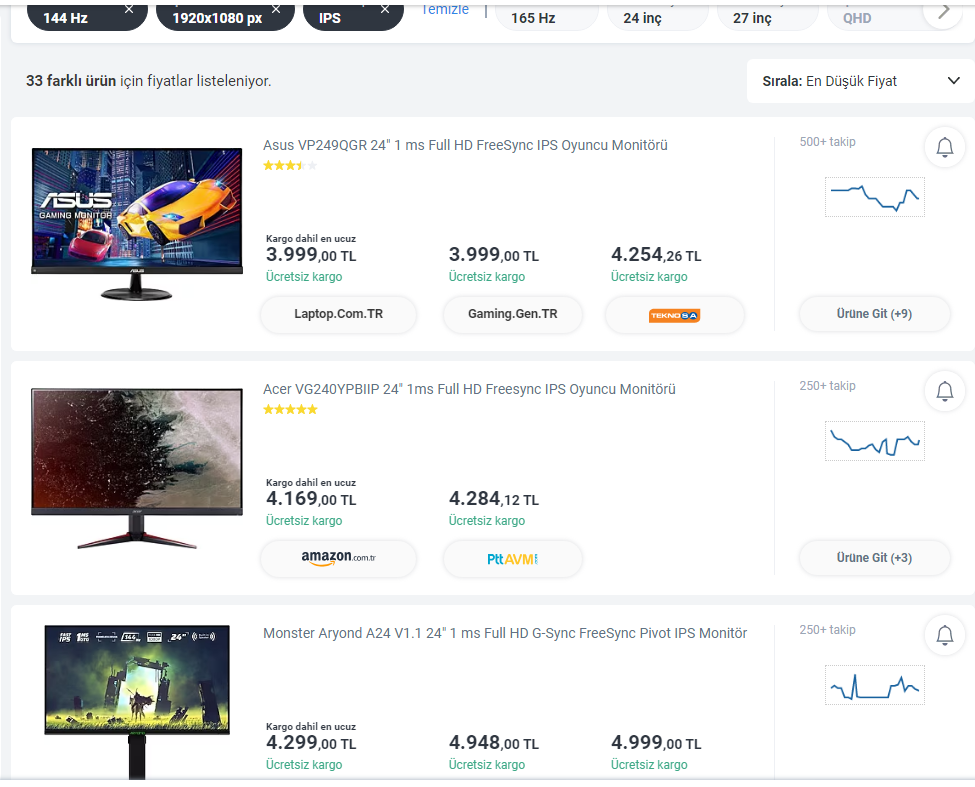Set price alarm bell for Asus VP249QGR
Image resolution: width=975 pixels, height=787 pixels.
945,147
